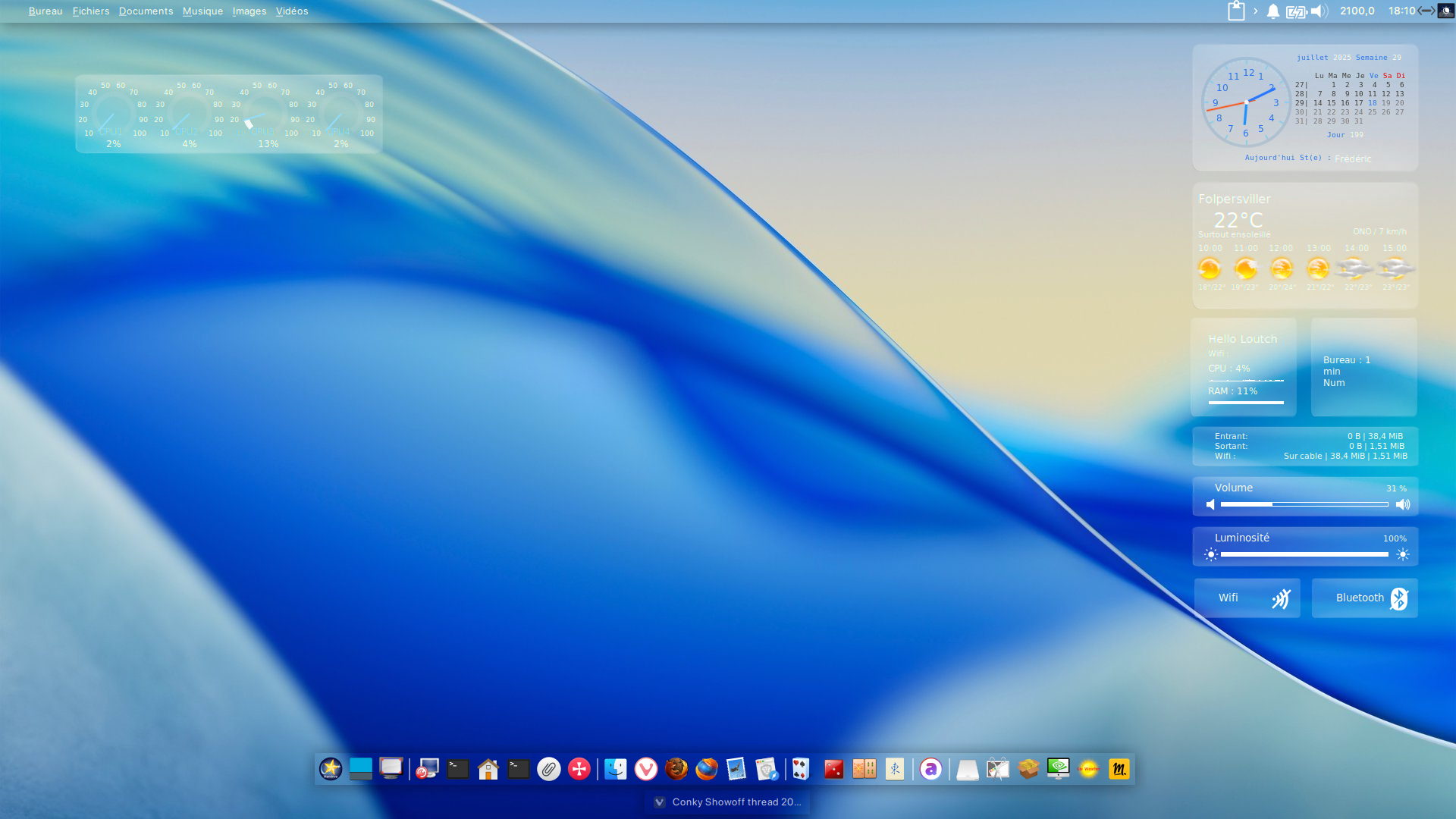Click the 15:00 forecast cloudy icon
Screen dimensions: 1456x819
click(x=1395, y=268)
